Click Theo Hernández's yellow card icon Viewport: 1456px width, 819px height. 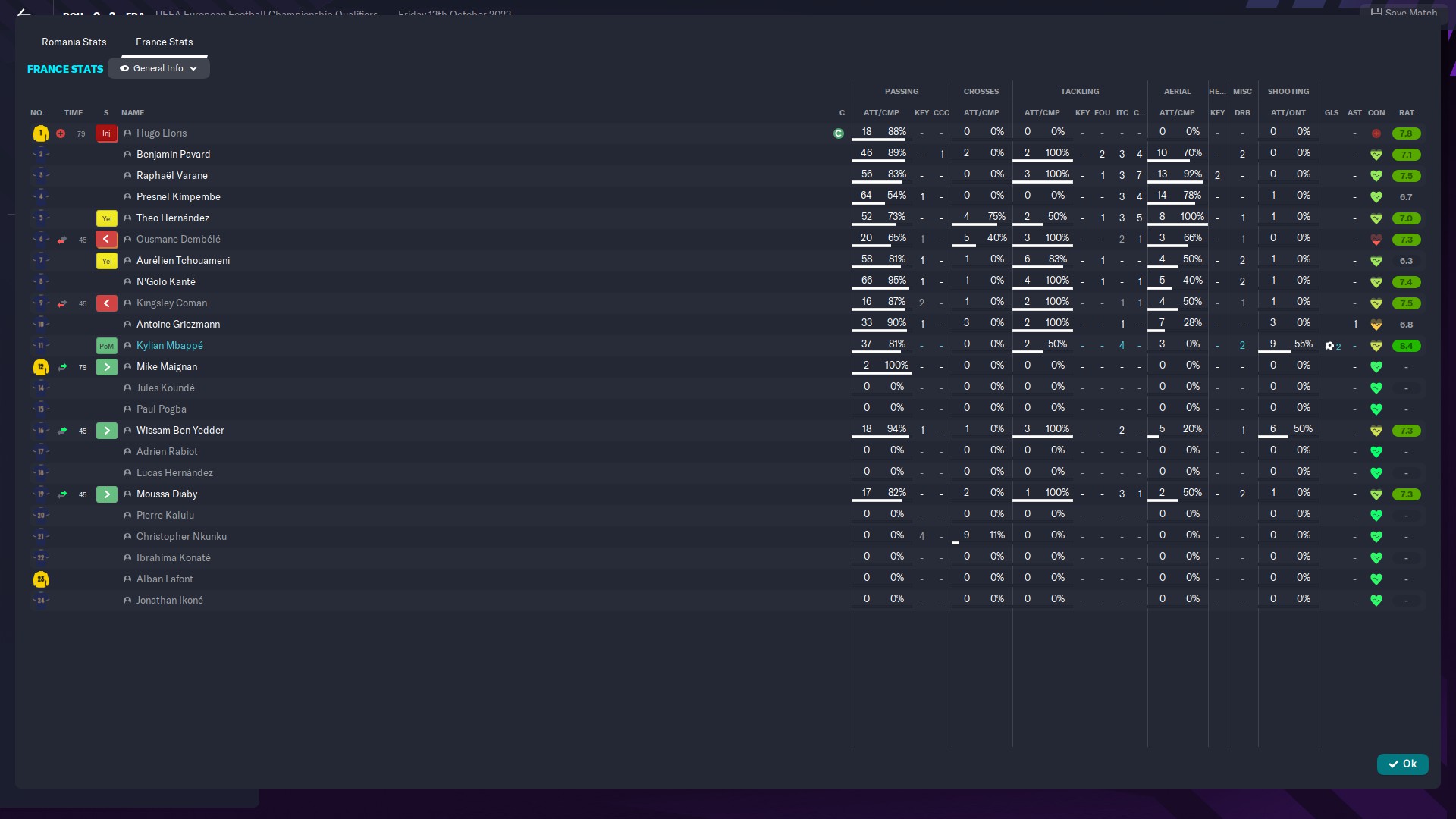106,218
